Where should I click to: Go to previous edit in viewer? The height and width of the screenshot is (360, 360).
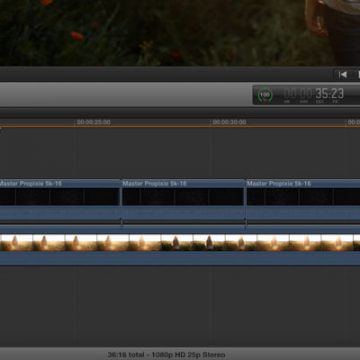coord(343,75)
